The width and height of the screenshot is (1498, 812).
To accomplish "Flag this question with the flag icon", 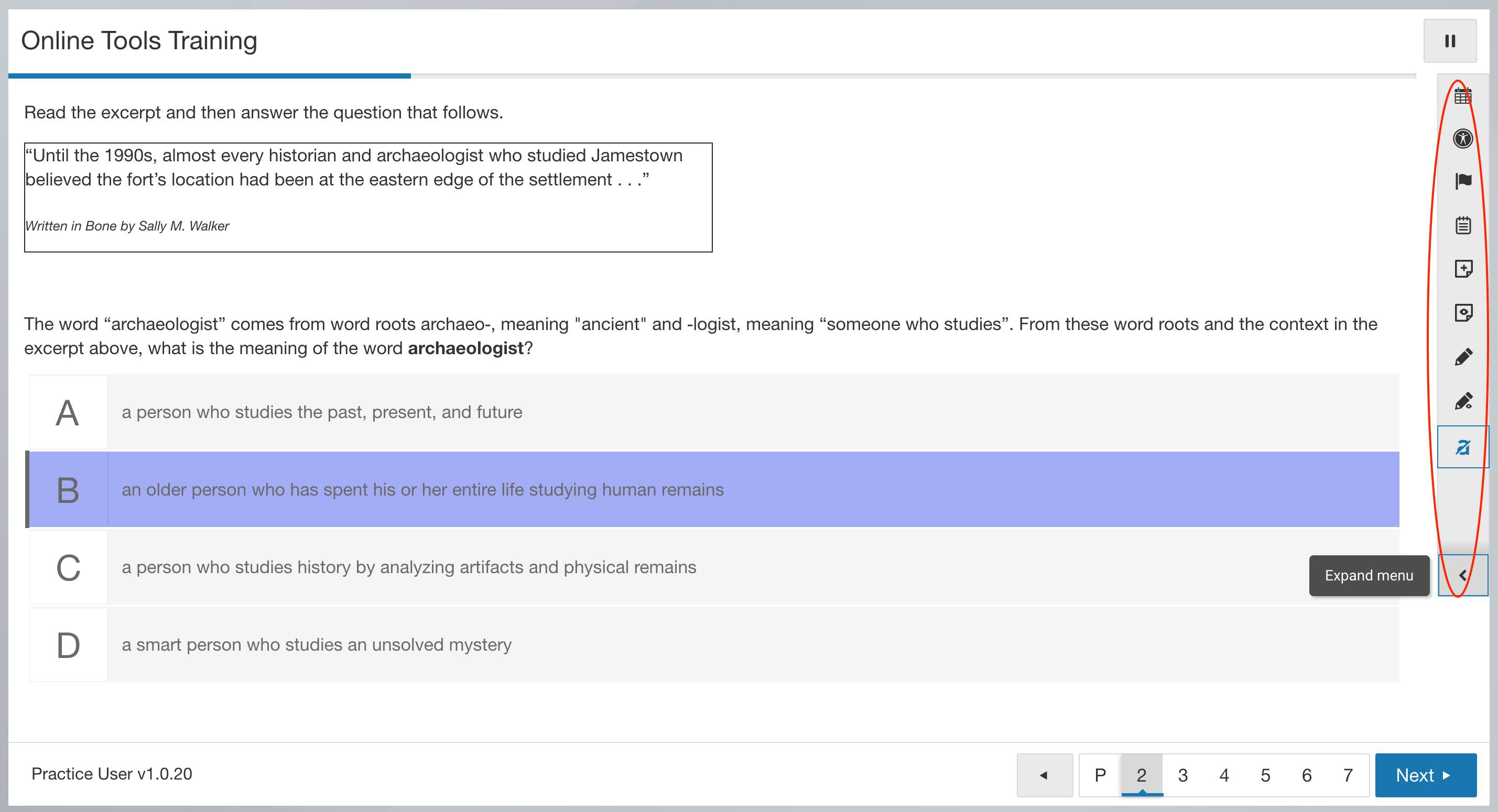I will click(1462, 181).
